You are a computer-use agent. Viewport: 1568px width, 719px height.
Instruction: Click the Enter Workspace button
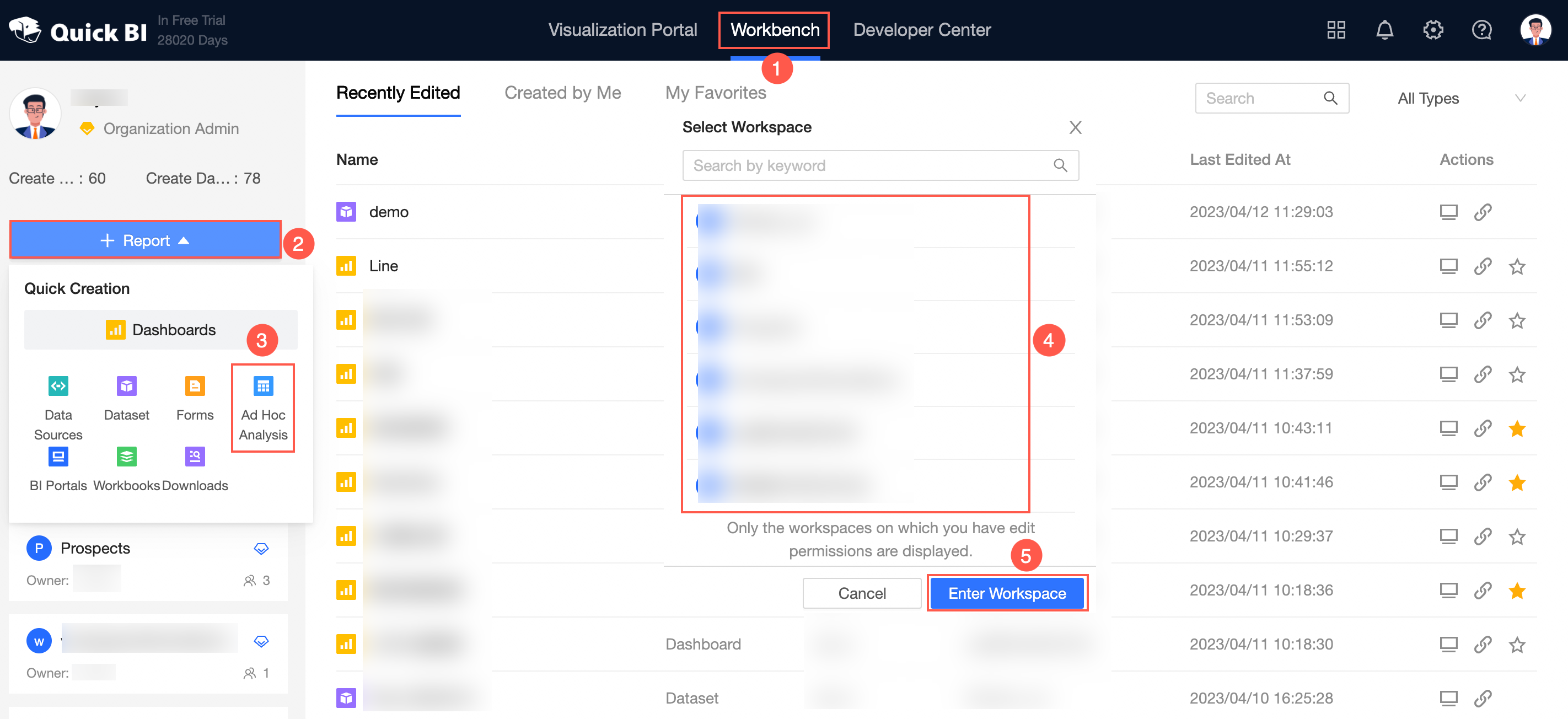coord(1007,593)
